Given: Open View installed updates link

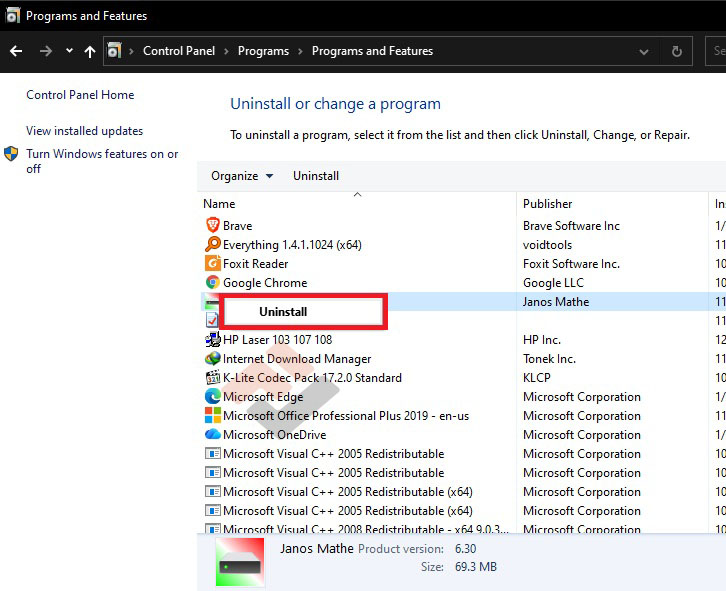Looking at the screenshot, I should coord(84,131).
